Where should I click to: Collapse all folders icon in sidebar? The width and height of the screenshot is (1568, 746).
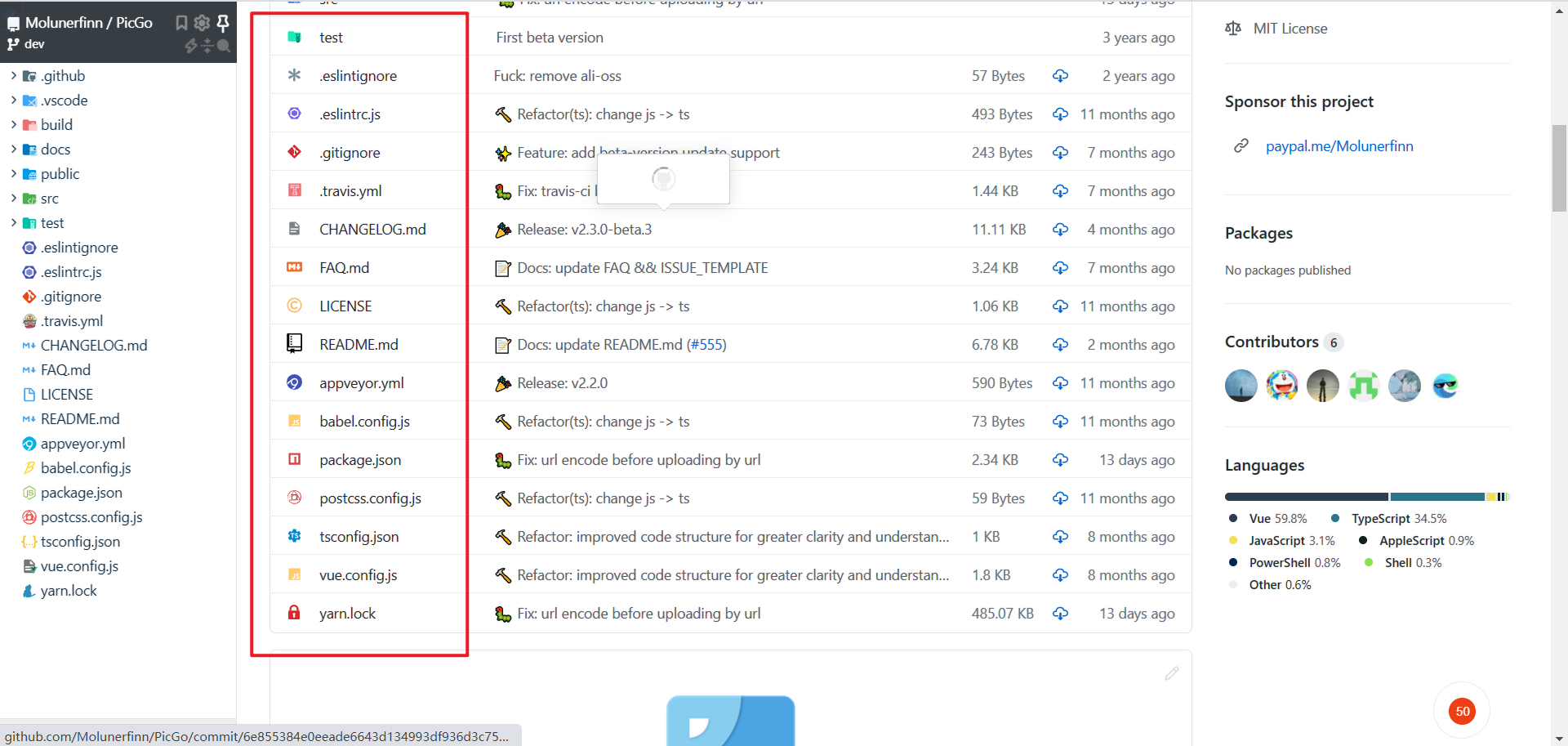coord(207,46)
